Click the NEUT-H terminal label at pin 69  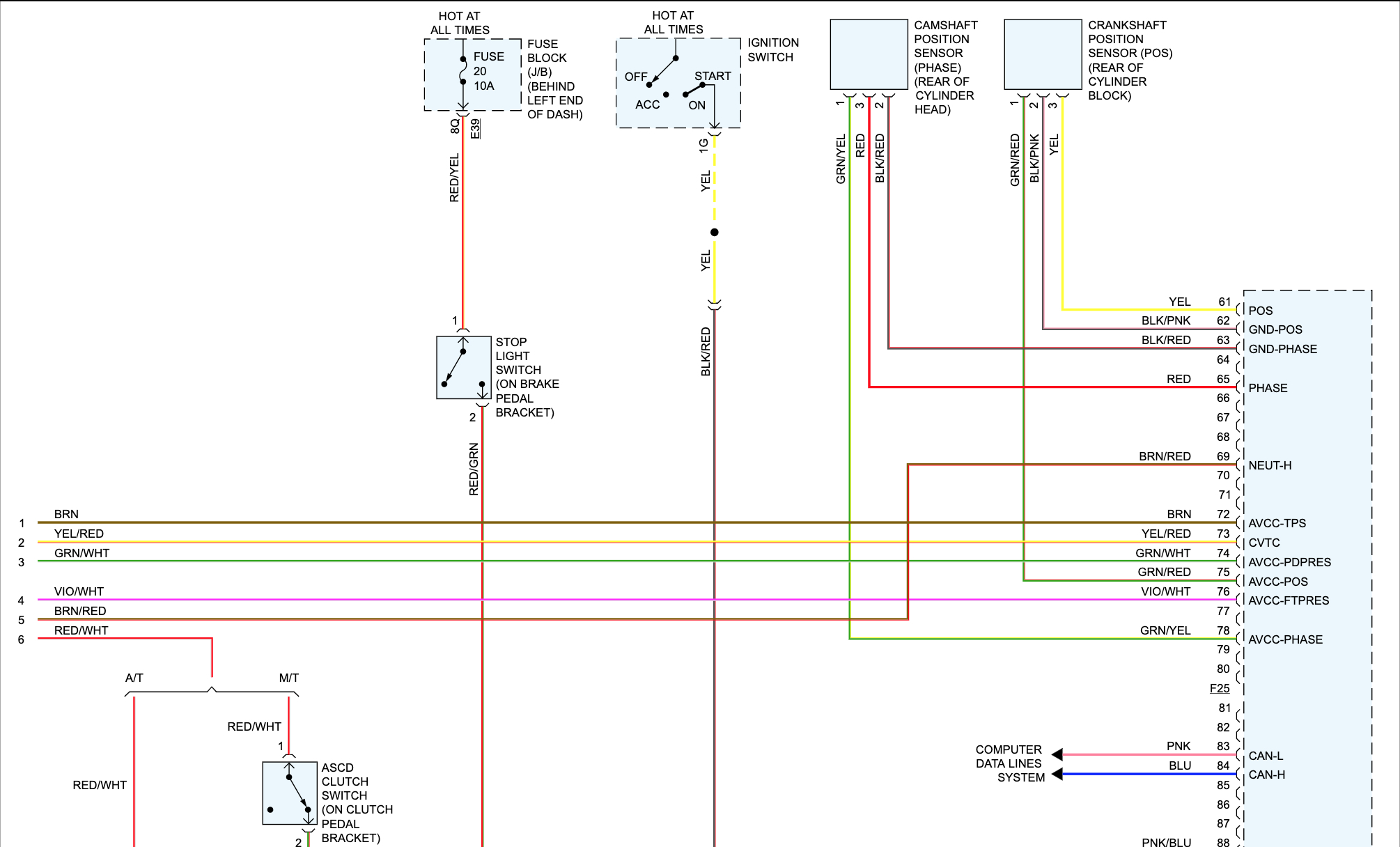(x=1269, y=465)
